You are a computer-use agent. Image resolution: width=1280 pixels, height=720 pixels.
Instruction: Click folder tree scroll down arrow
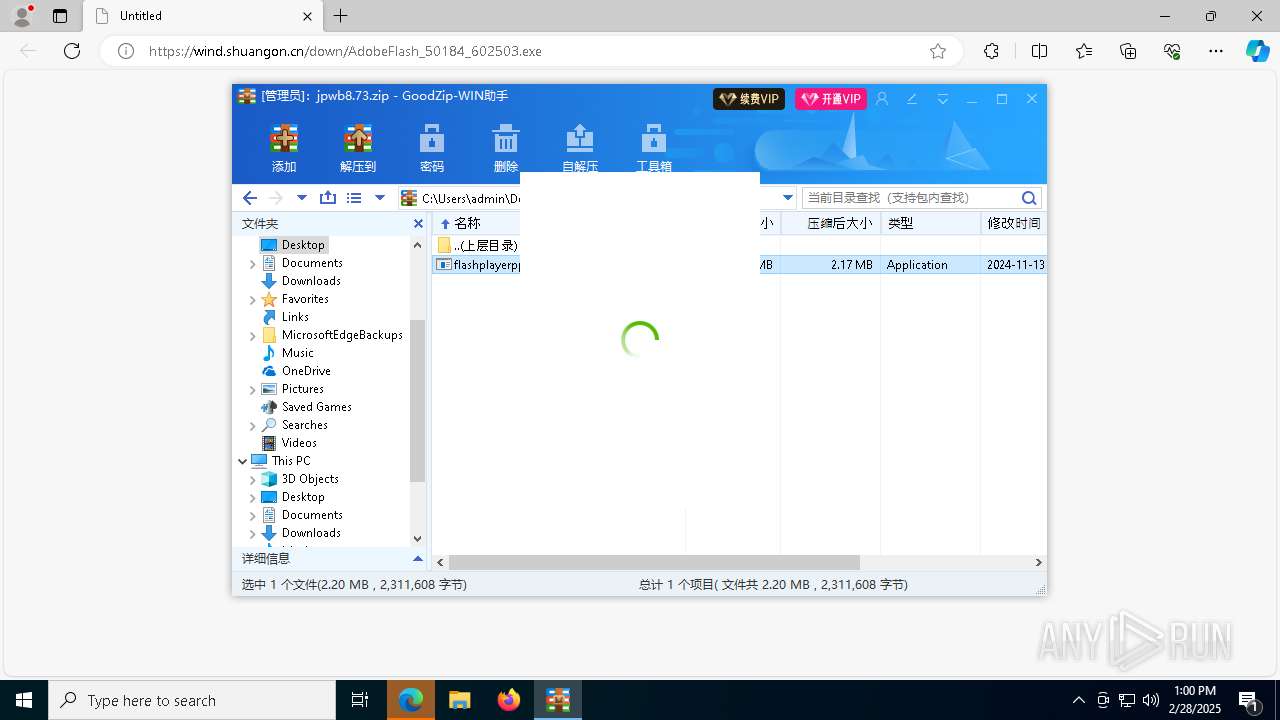pos(418,539)
